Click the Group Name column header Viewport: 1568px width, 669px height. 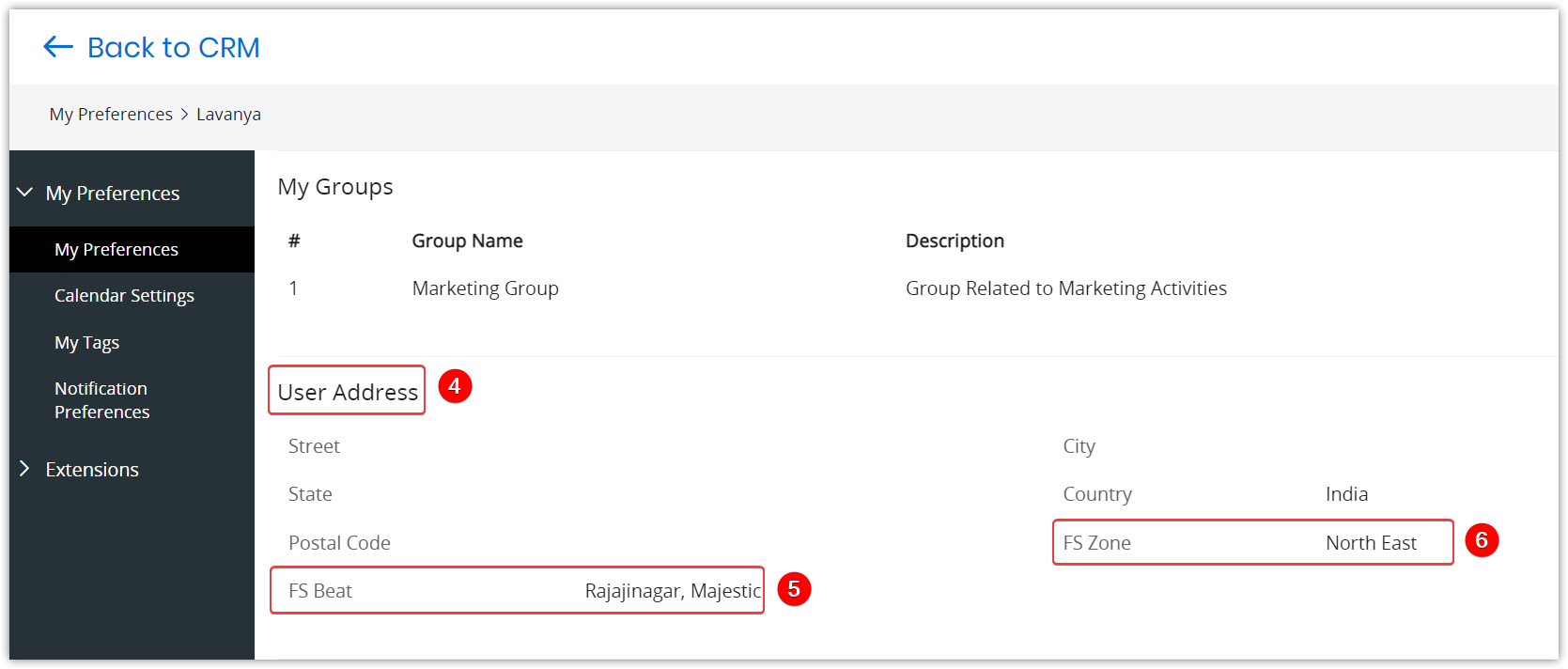[x=467, y=241]
